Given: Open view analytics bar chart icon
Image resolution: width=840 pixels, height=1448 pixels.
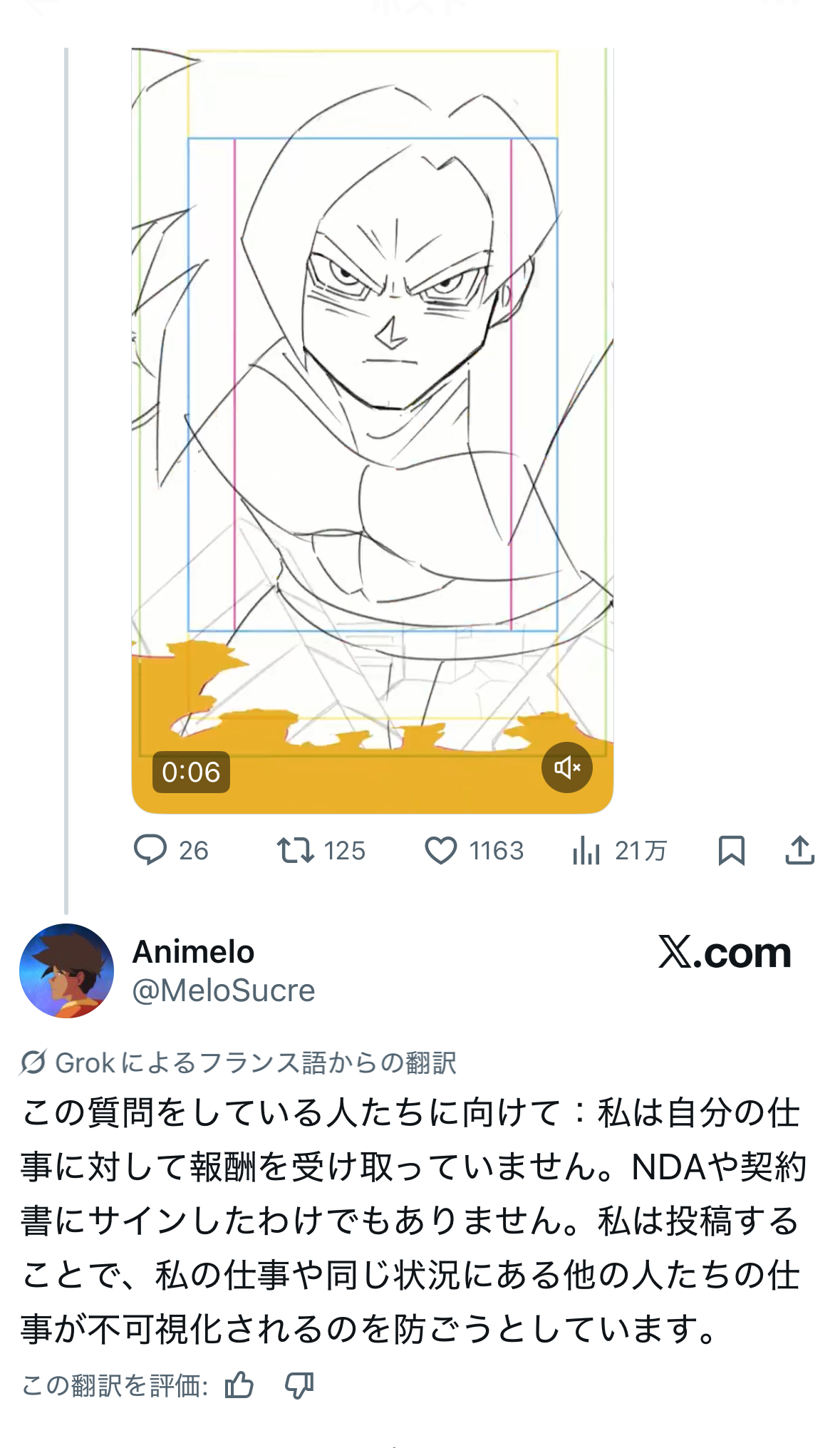Looking at the screenshot, I should point(586,850).
